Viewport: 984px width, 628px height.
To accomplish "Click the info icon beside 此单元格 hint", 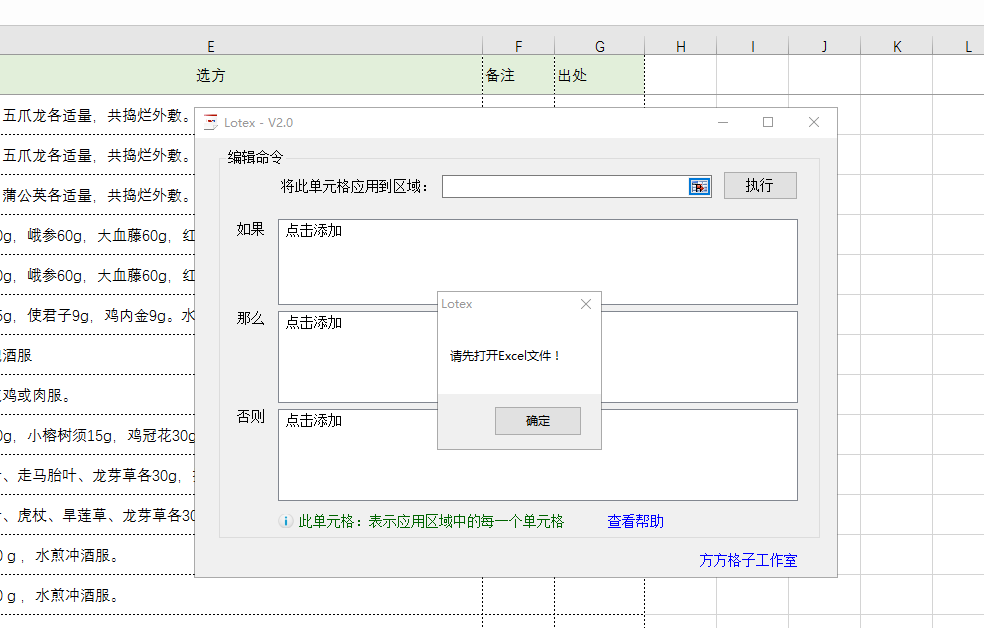I will coord(286,522).
